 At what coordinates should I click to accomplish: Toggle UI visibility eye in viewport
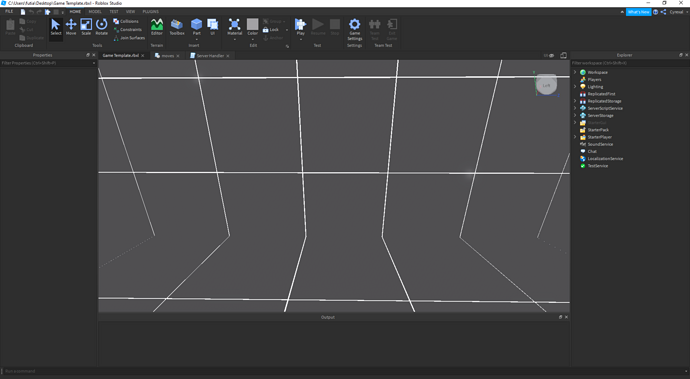[x=551, y=55]
